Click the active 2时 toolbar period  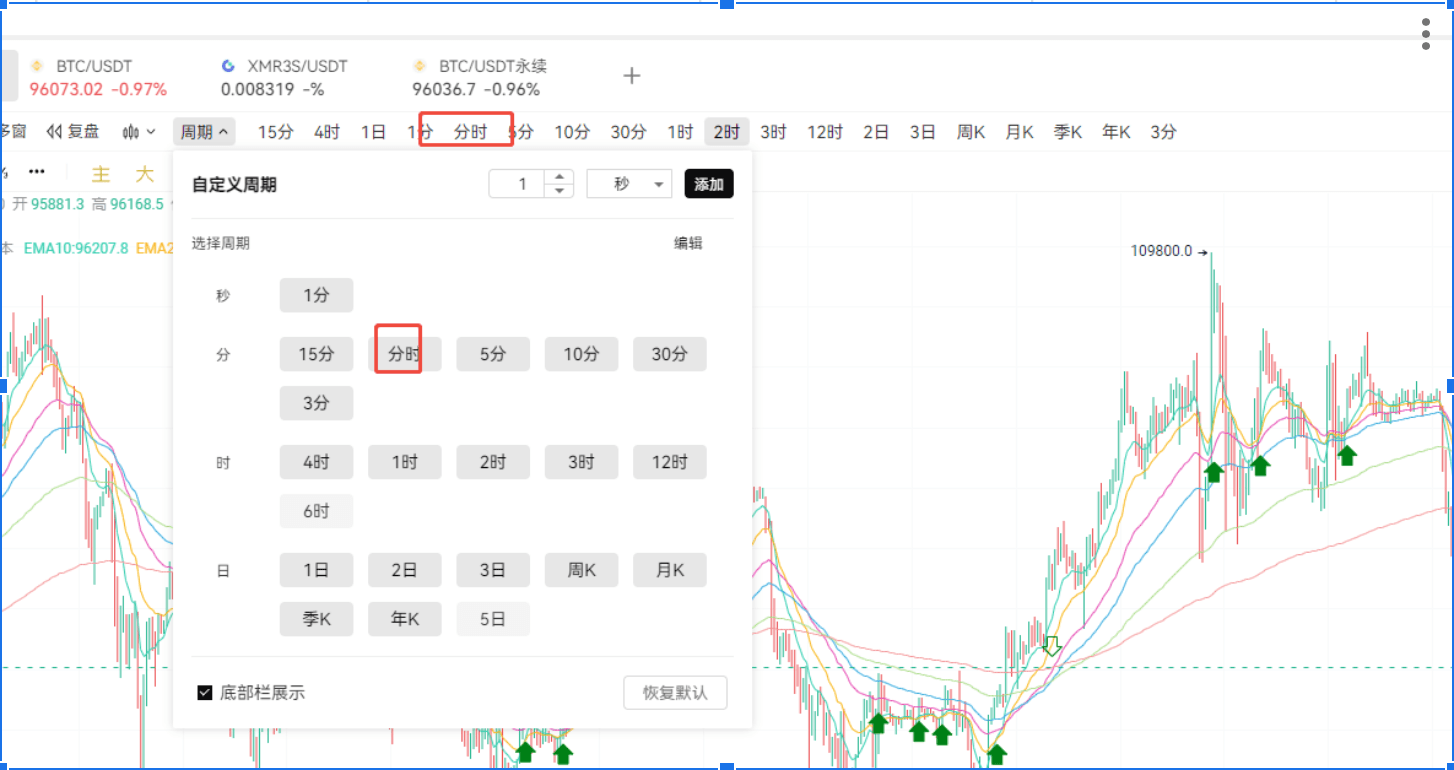tap(727, 131)
